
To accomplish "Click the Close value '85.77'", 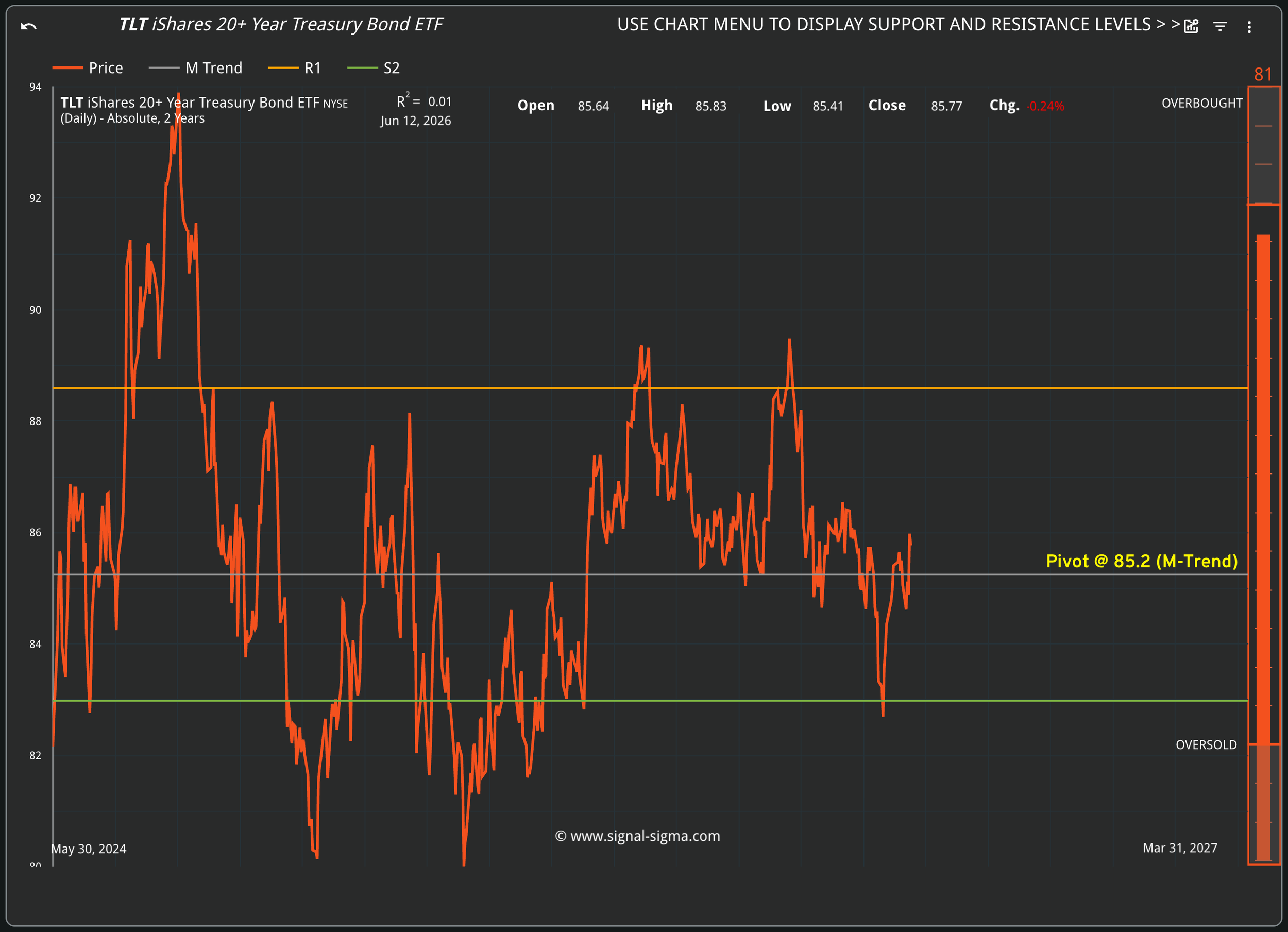I will click(946, 106).
